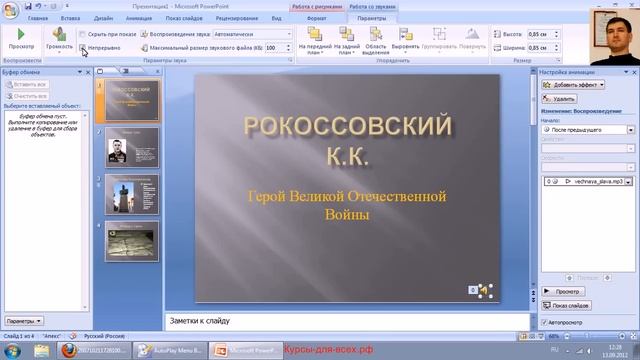
Task: Open Настройка анимации pane options arrow
Action: (x=626, y=72)
